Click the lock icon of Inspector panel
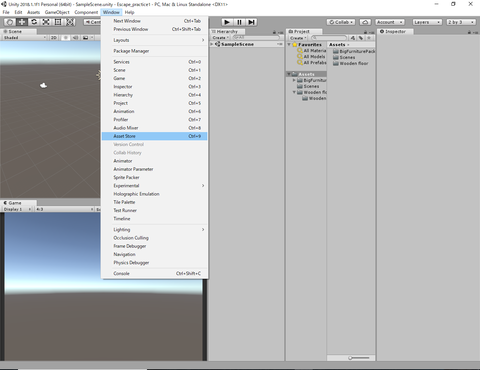The height and width of the screenshot is (370, 480). pyautogui.click(x=469, y=32)
